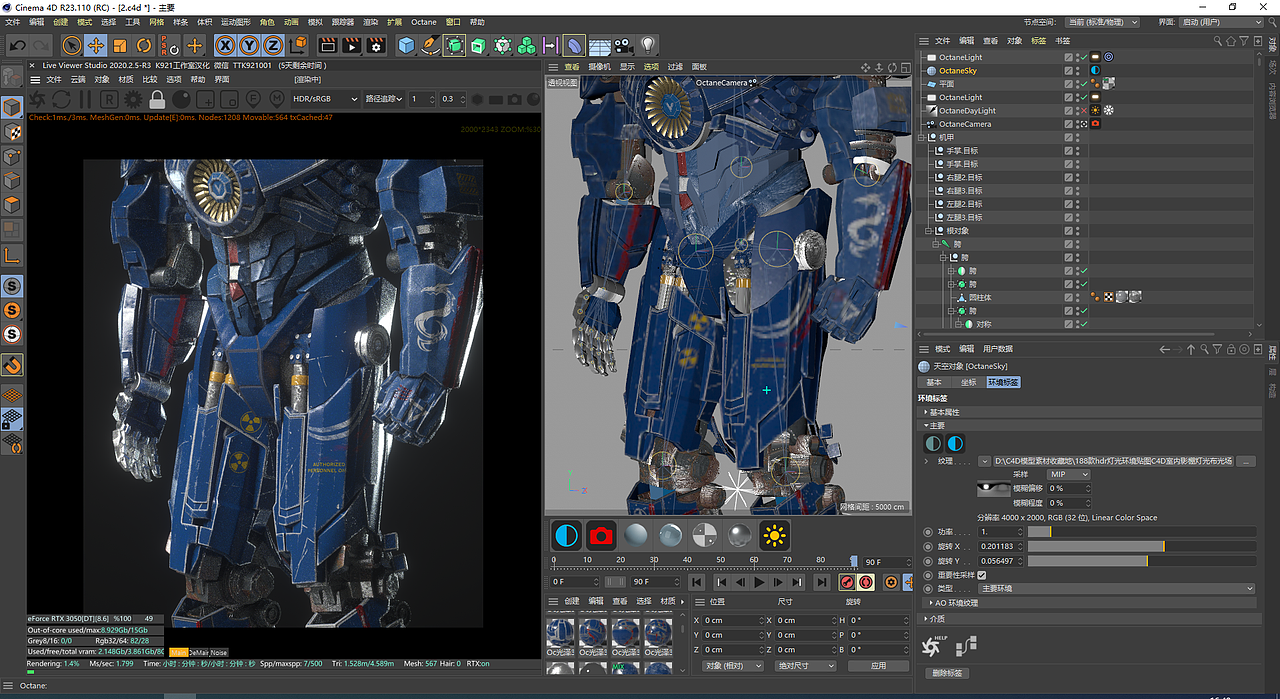Screen dimensions: 1280x699
Task: Adjust the 旋转 X slider
Action: 1141,546
